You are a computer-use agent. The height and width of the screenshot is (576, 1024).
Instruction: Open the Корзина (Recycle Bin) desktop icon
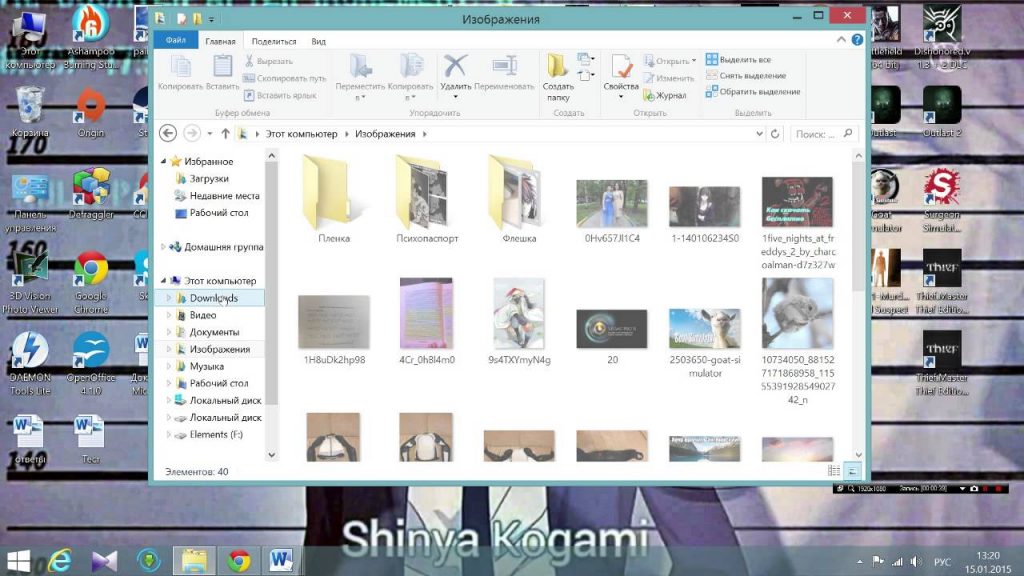29,112
